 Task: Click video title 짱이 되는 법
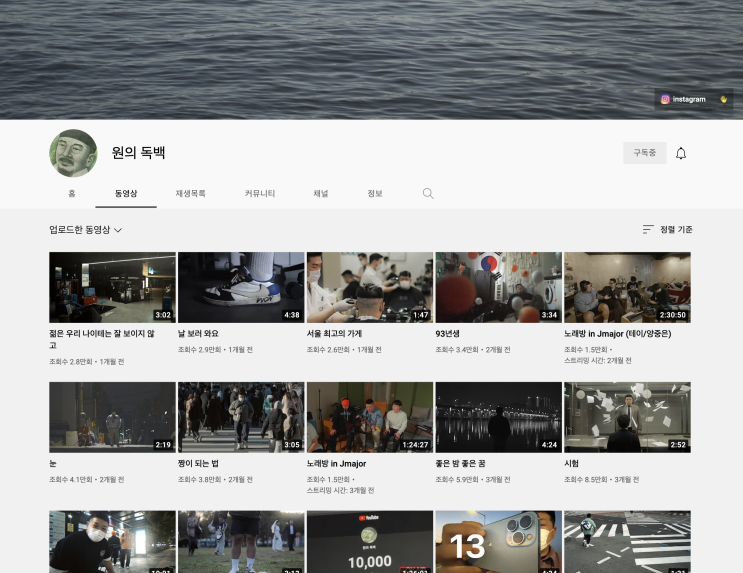(198, 464)
